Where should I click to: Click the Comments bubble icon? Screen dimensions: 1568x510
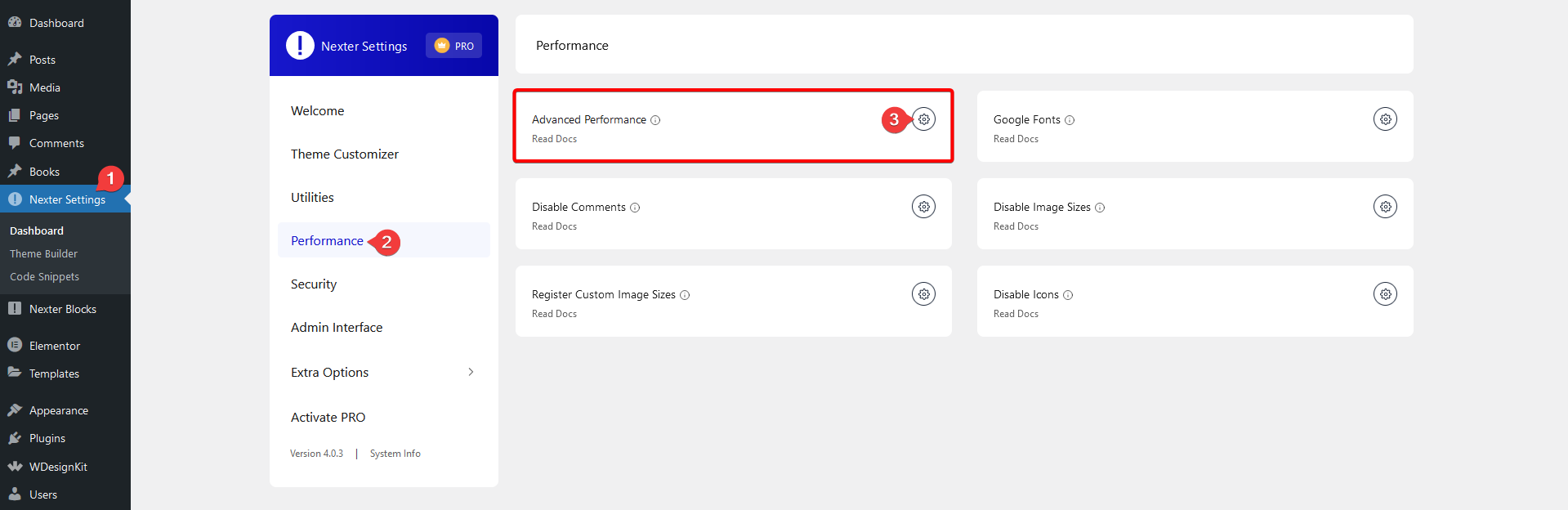pos(15,143)
